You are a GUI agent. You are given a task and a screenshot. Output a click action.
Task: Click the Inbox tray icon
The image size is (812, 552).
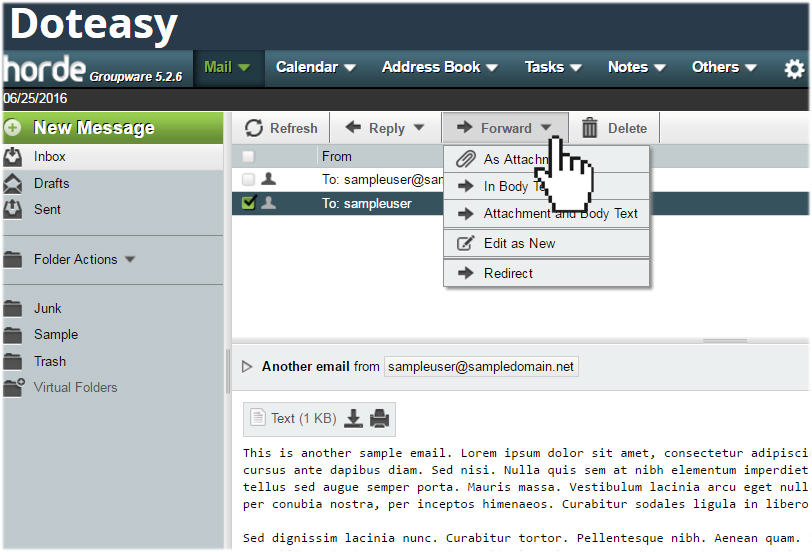(12, 157)
